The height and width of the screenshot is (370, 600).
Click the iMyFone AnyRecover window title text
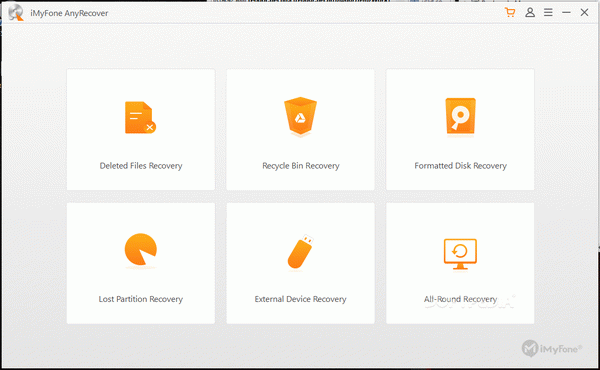coord(69,13)
